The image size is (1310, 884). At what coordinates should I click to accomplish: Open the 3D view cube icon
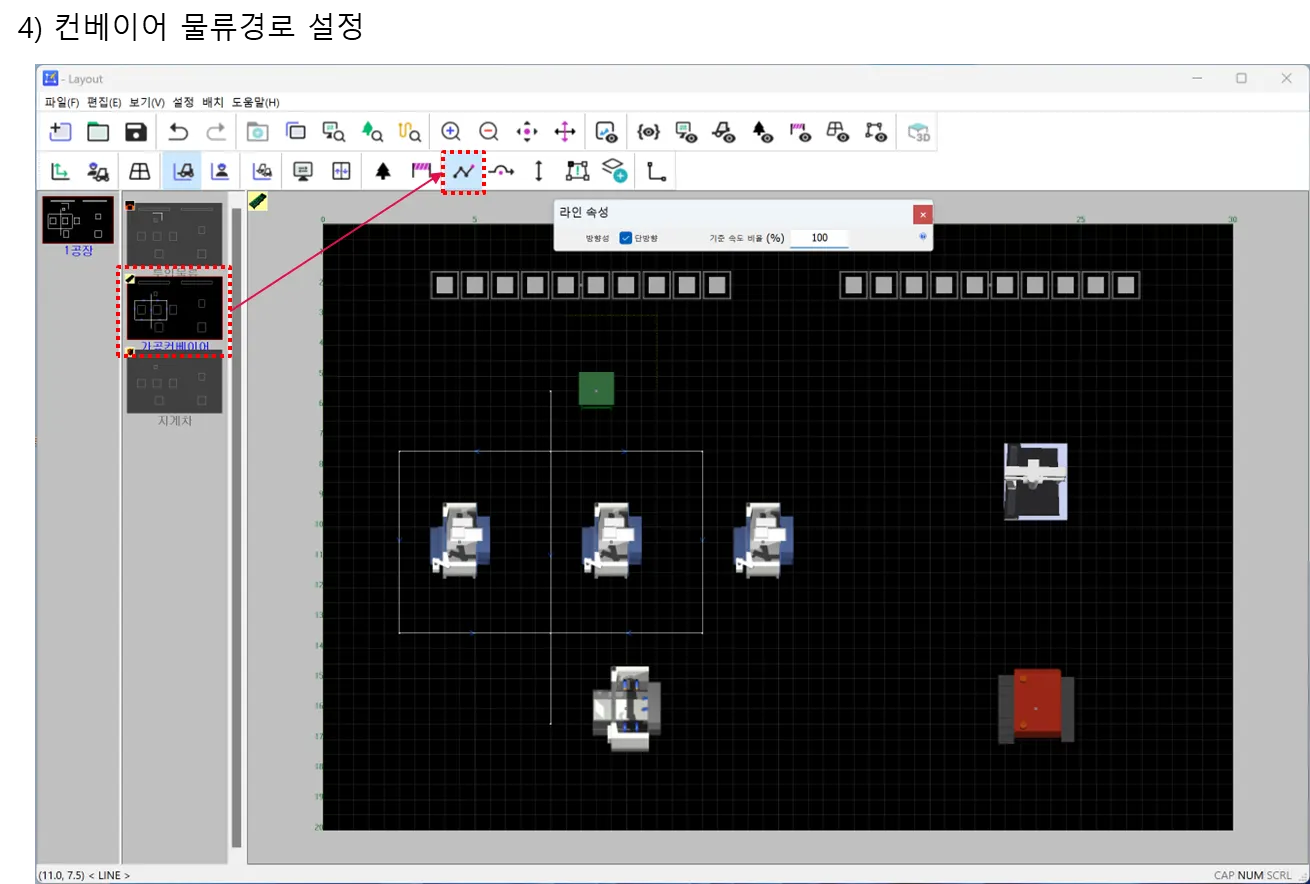(x=918, y=132)
